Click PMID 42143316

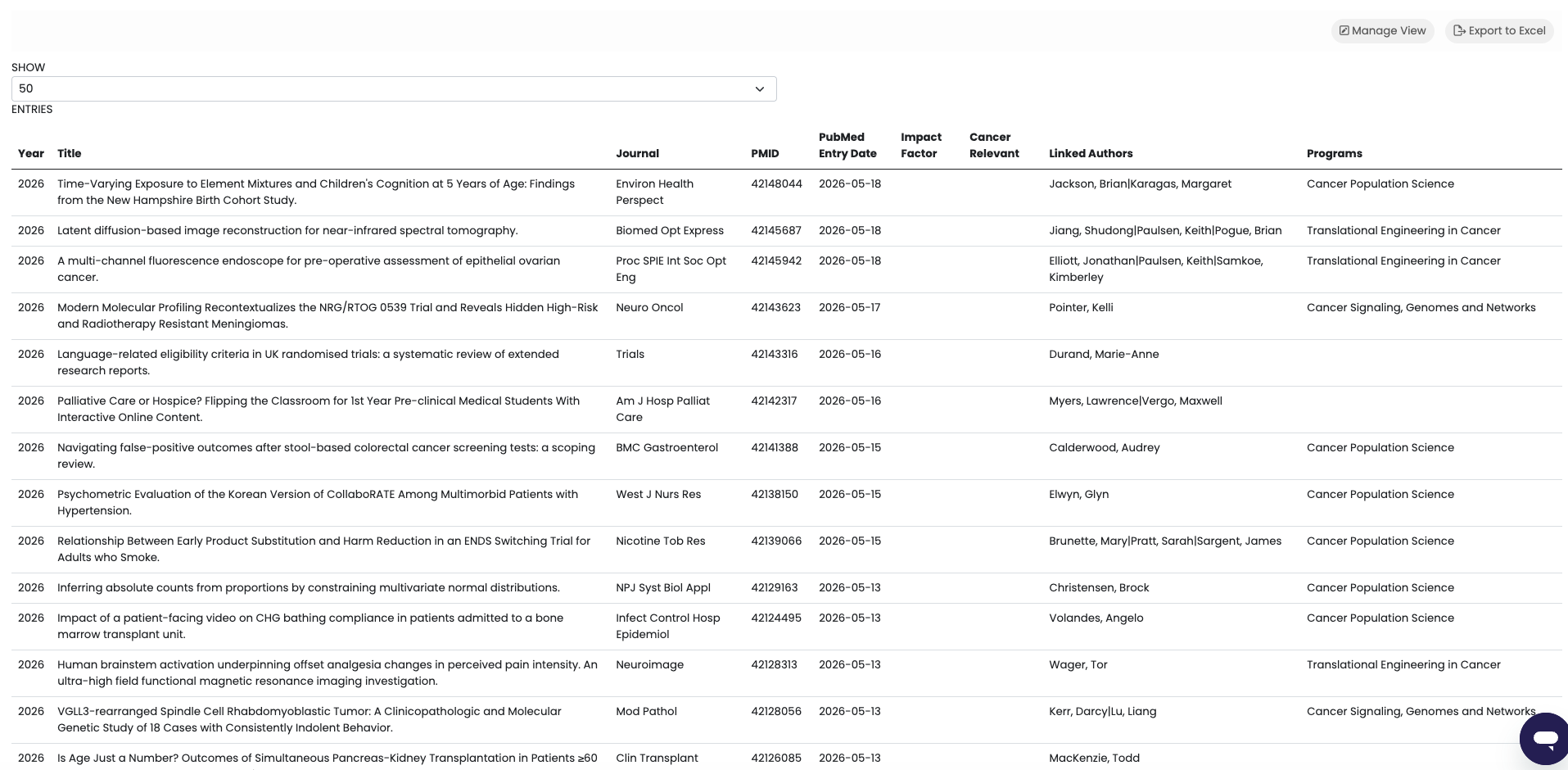(775, 354)
